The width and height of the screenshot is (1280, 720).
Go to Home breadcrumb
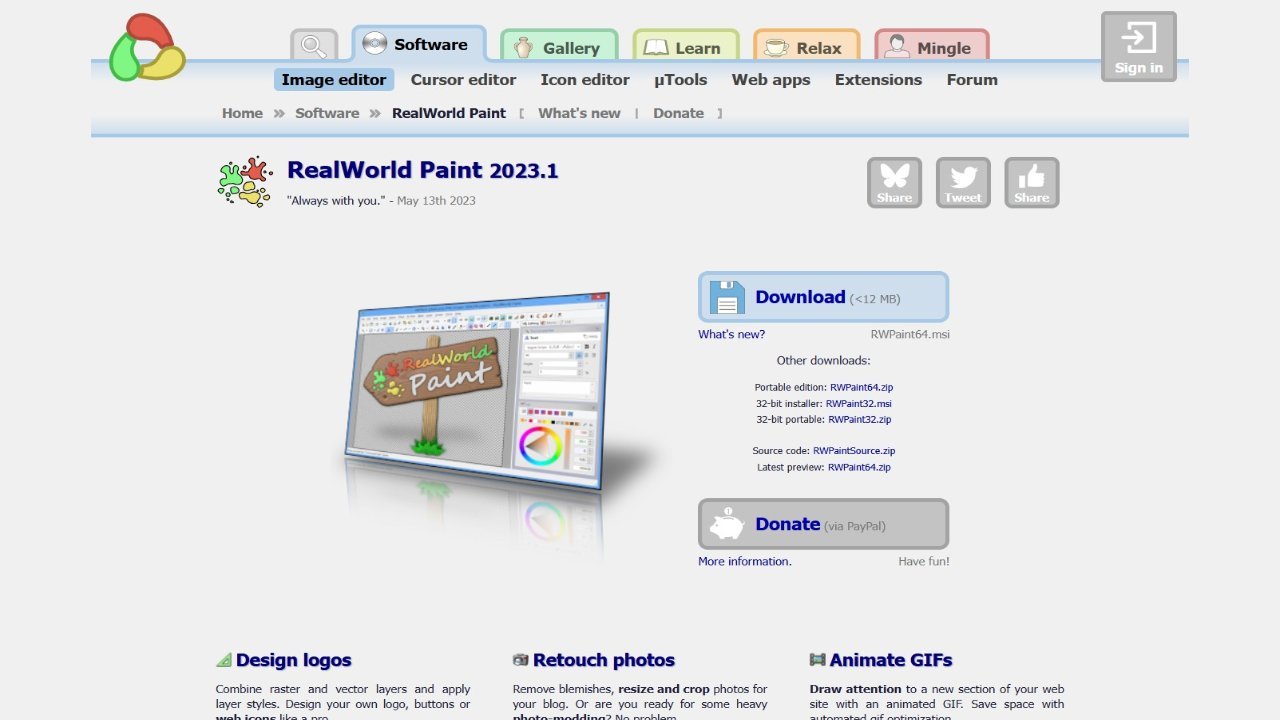point(242,113)
